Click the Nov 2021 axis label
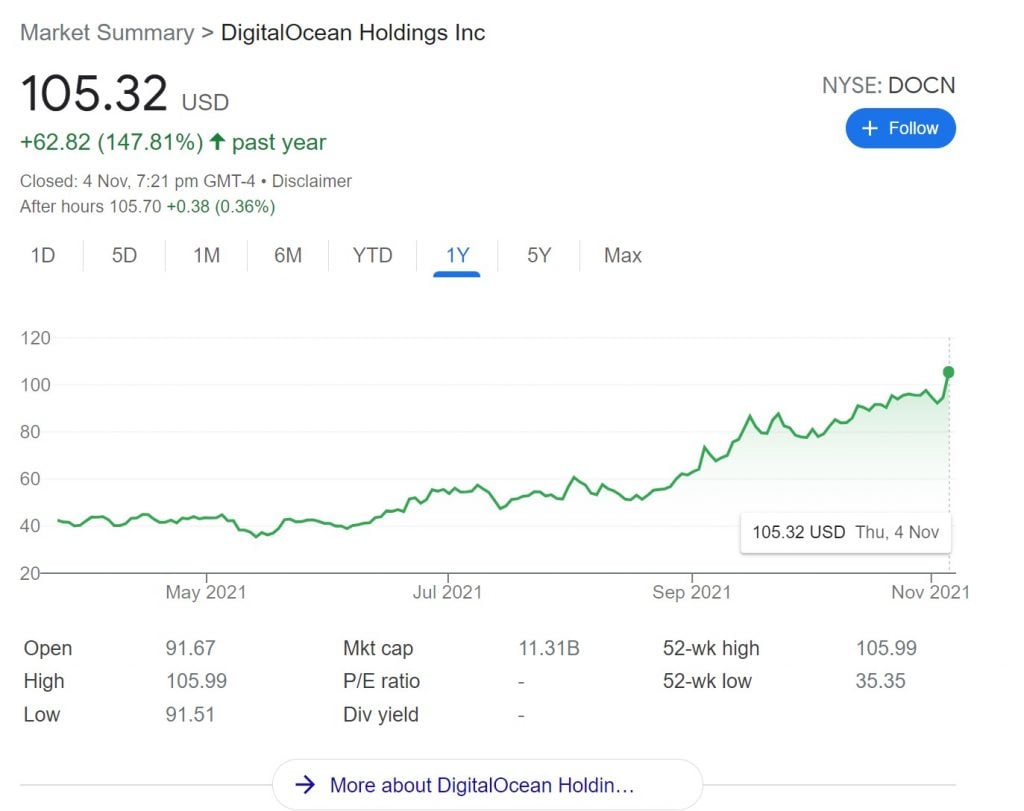Viewport: 1024px width, 811px height. tap(931, 592)
